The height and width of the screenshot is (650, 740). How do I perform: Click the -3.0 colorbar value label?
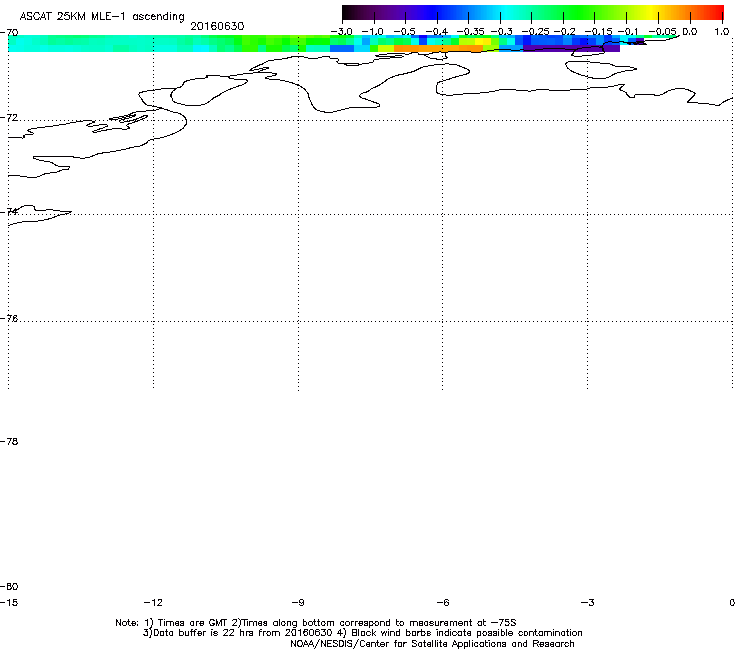pyautogui.click(x=342, y=32)
